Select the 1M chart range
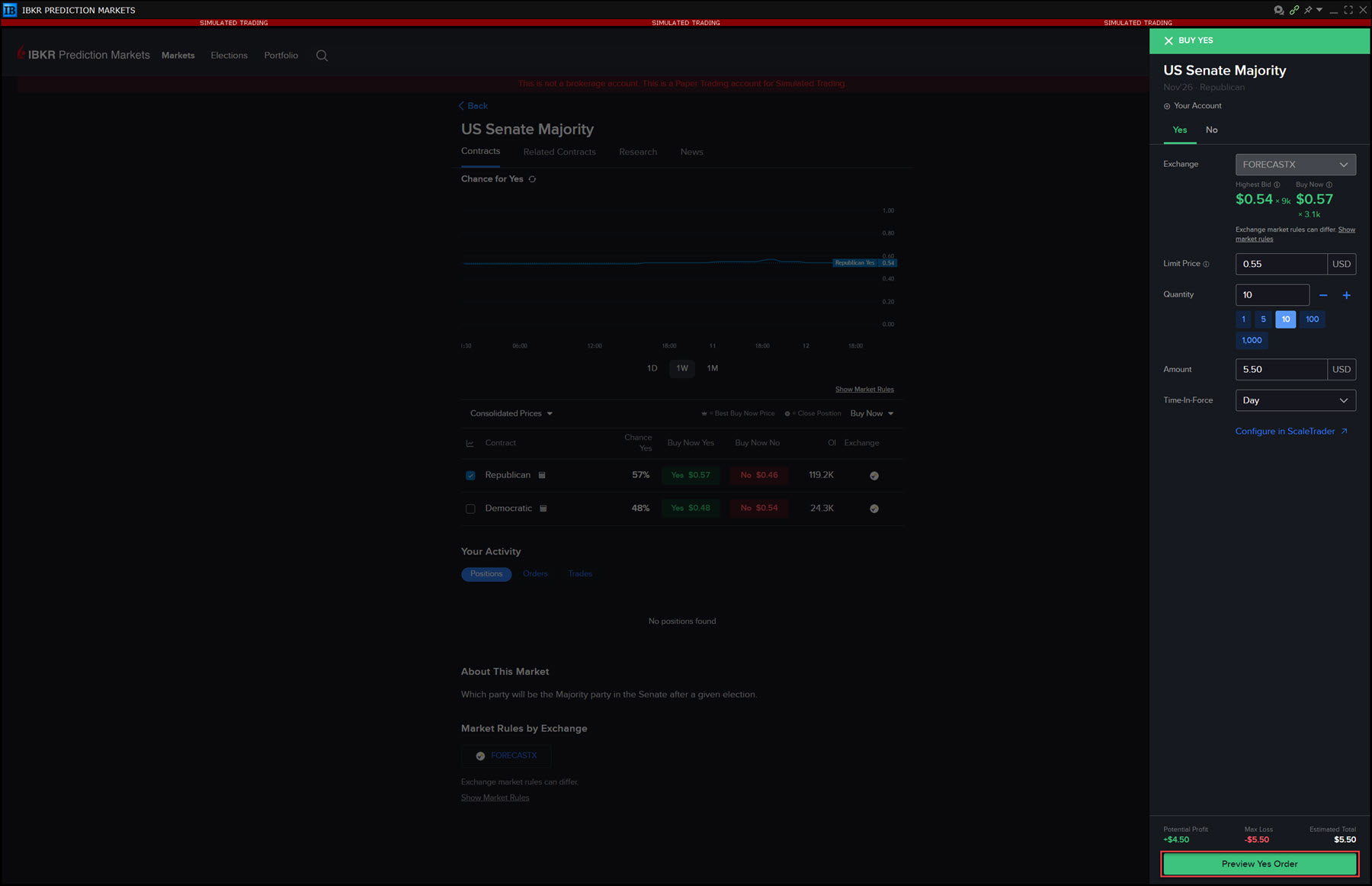 [713, 368]
